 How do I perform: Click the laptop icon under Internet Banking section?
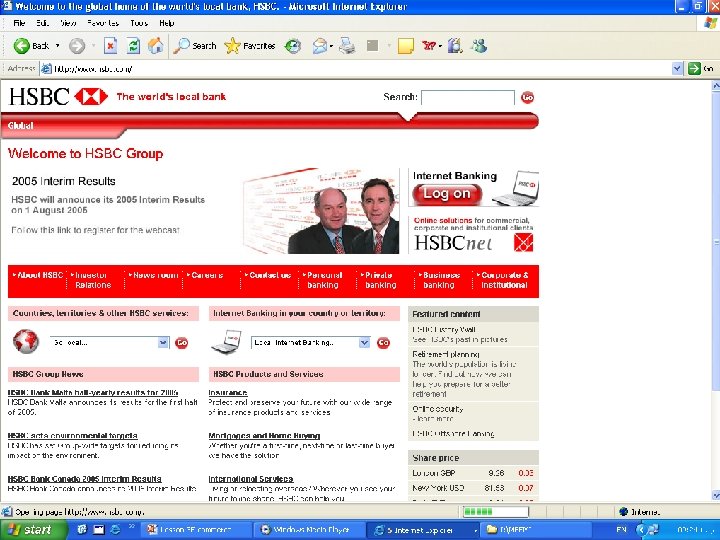[226, 341]
